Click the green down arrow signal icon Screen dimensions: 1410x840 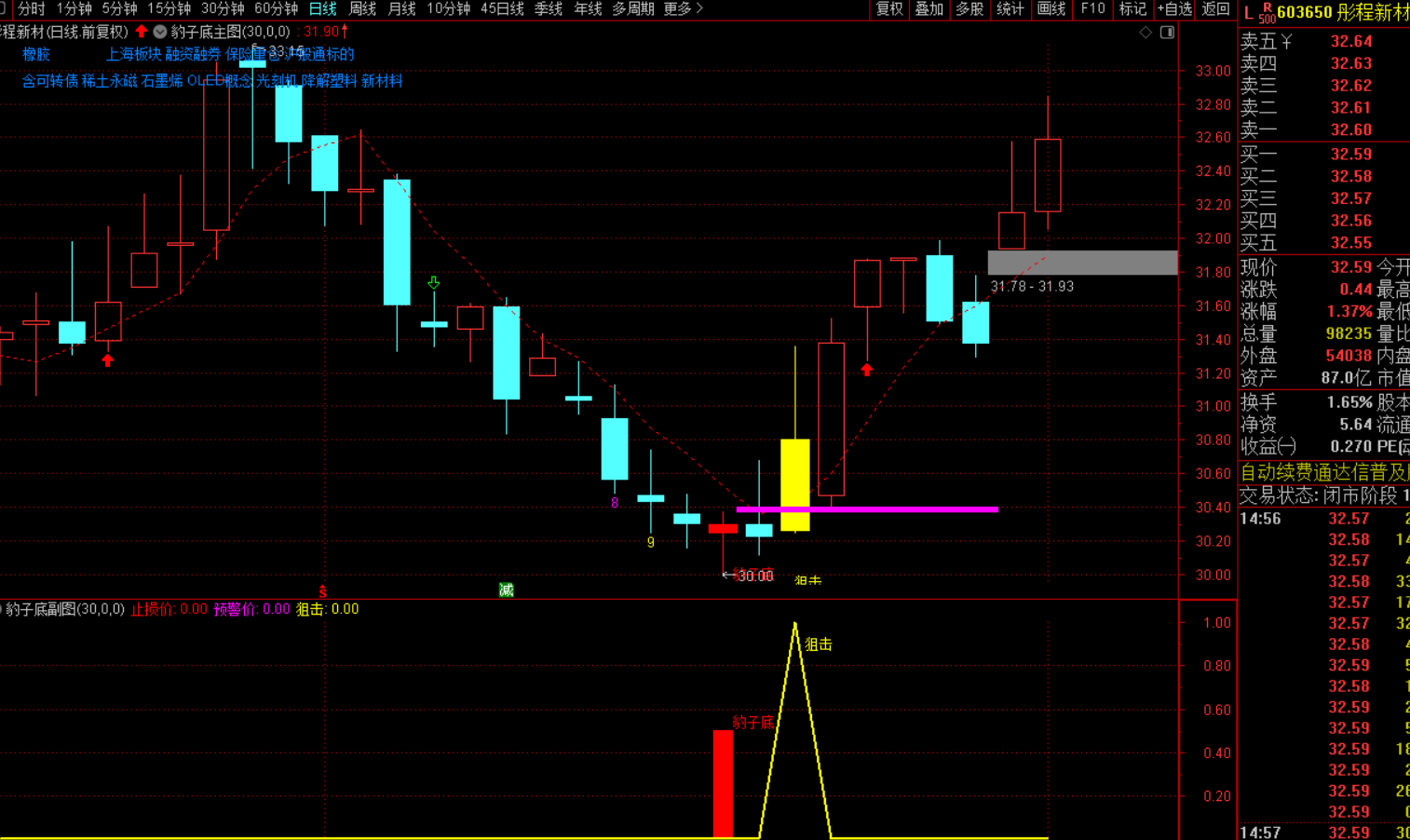[x=433, y=282]
